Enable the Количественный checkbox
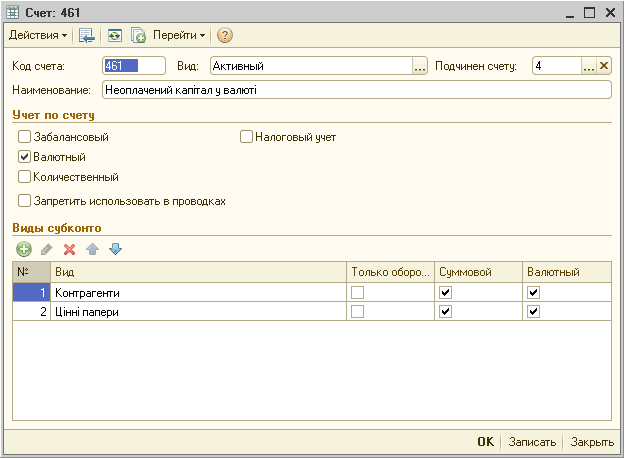This screenshot has height=458, width=624. tap(24, 177)
